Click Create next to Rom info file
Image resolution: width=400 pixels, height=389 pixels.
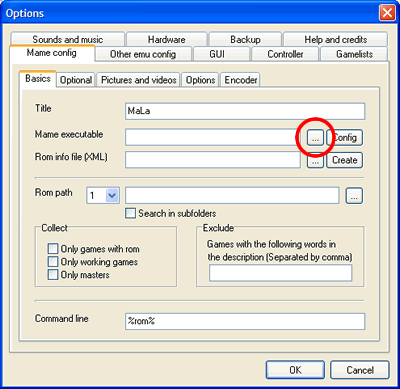345,160
